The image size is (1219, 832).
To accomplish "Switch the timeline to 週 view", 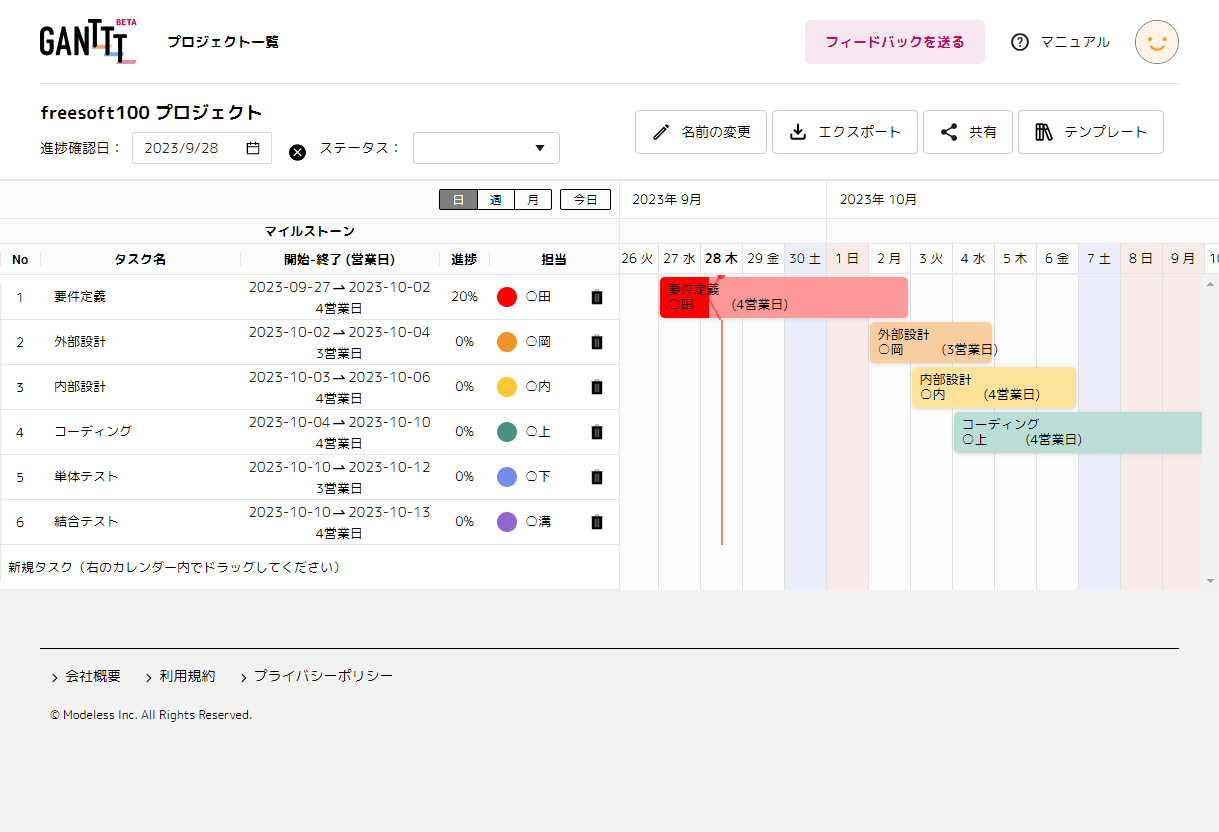I will click(495, 199).
